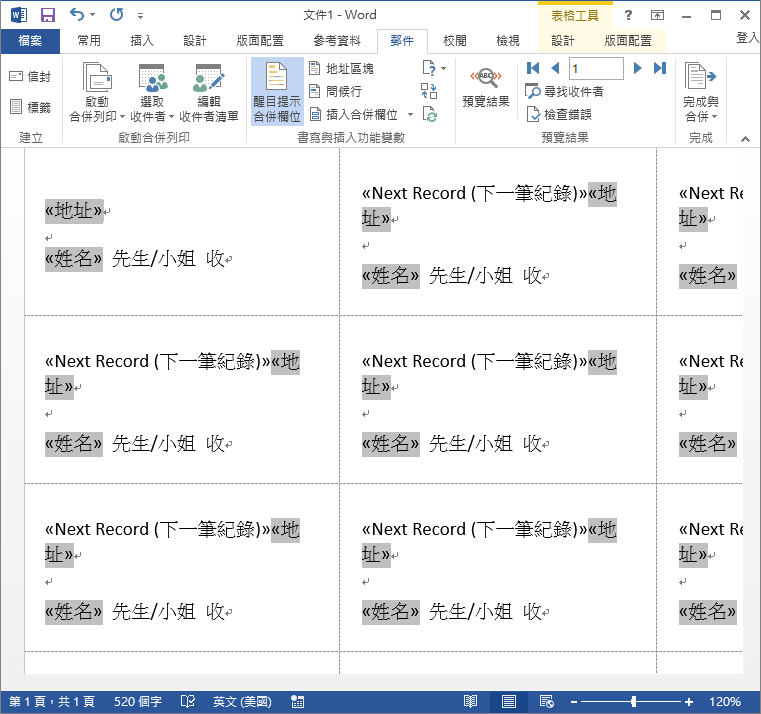Click the zoom slider handle
The height and width of the screenshot is (714, 761).
tap(633, 701)
